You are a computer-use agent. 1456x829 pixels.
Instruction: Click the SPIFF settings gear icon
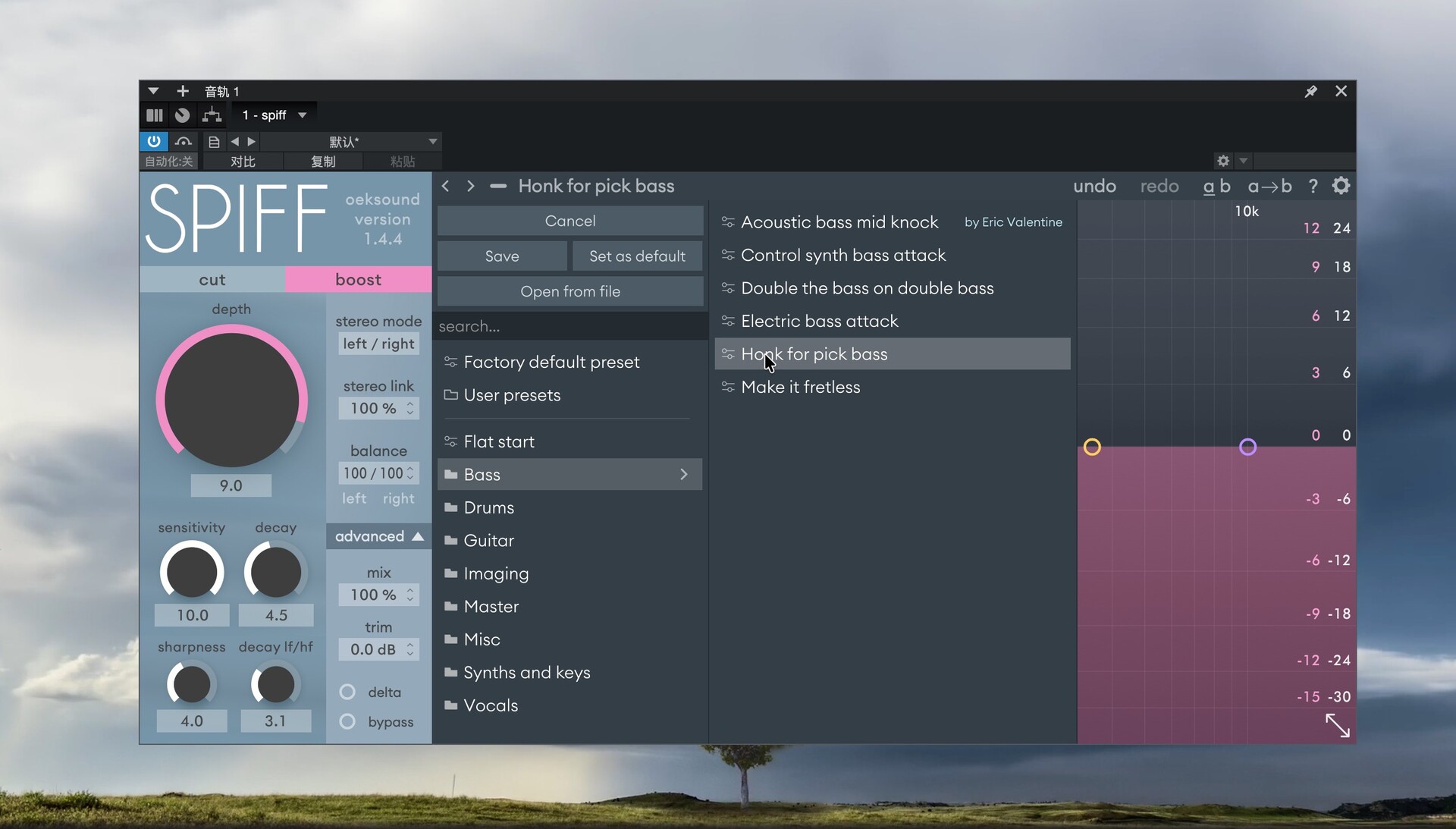pos(1341,186)
